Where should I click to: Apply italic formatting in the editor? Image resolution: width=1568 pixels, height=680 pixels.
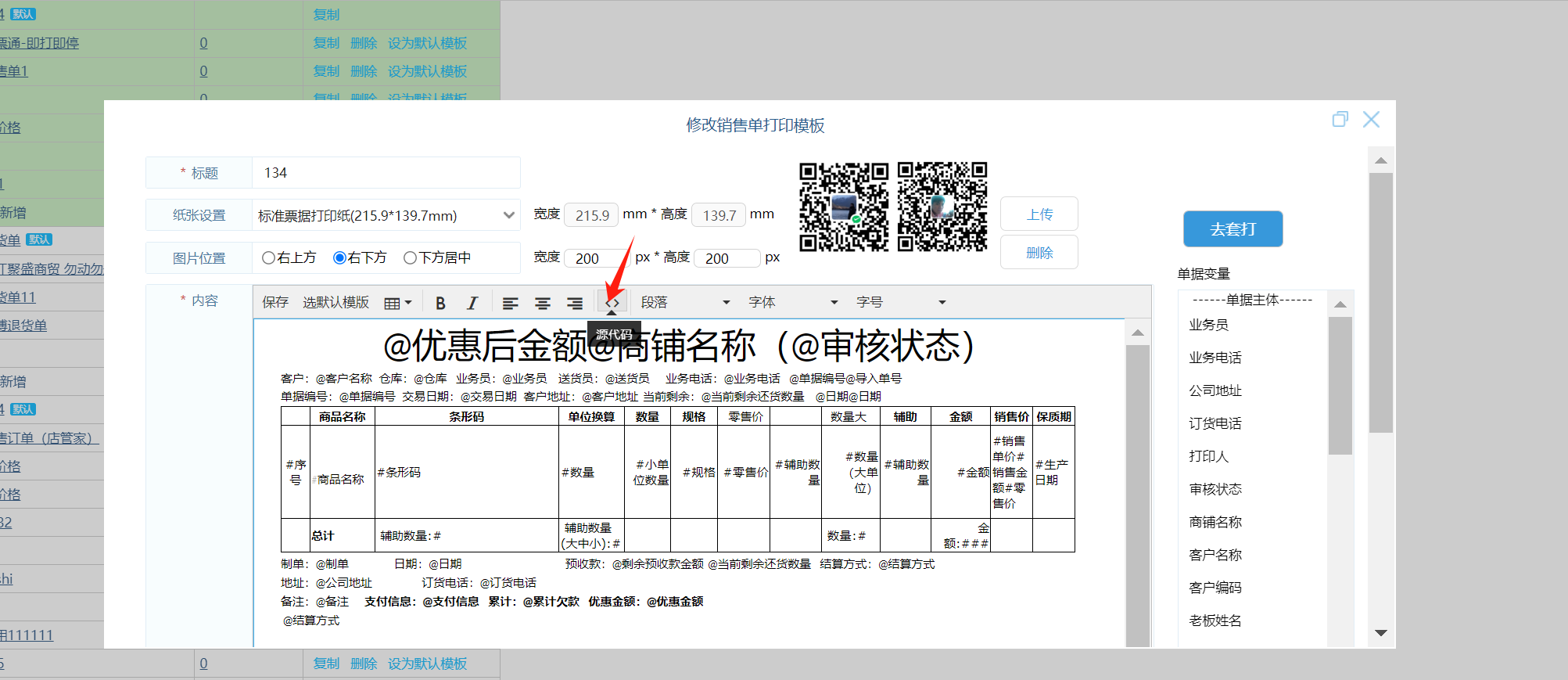click(472, 304)
